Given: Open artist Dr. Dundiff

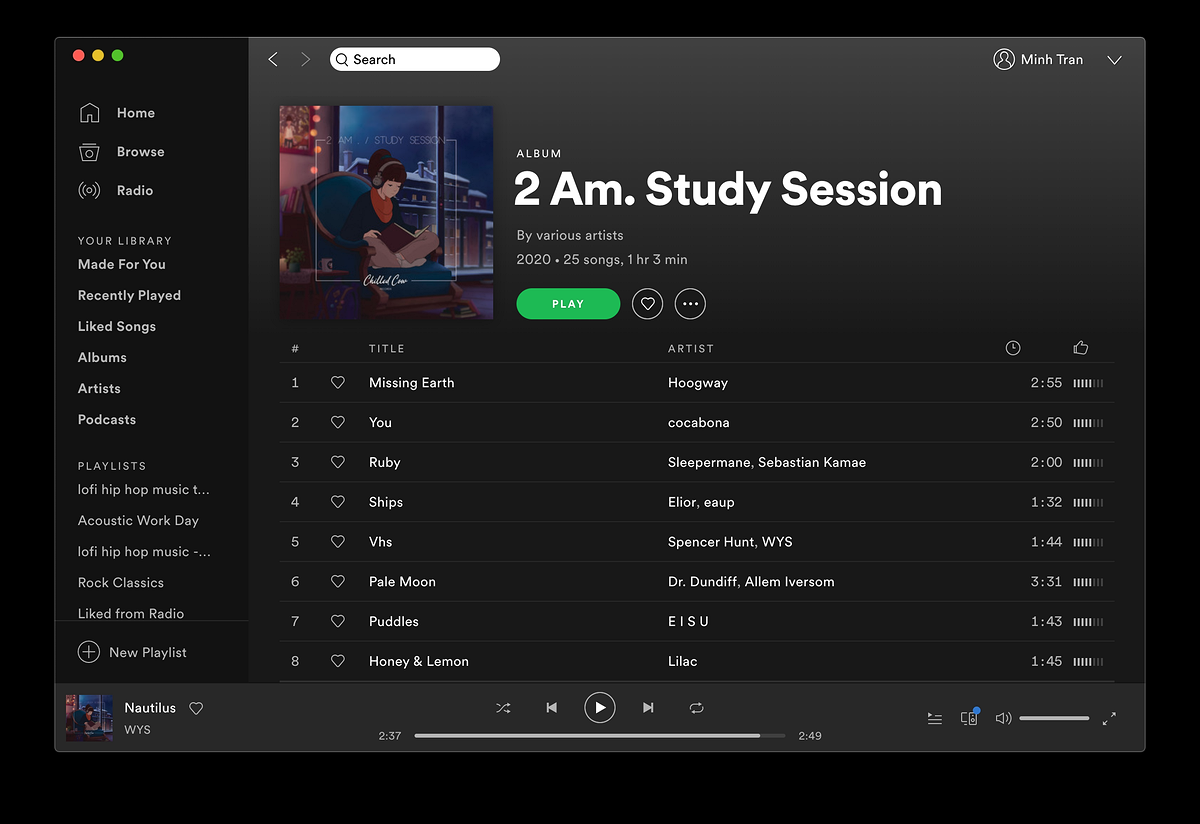Looking at the screenshot, I should [702, 581].
